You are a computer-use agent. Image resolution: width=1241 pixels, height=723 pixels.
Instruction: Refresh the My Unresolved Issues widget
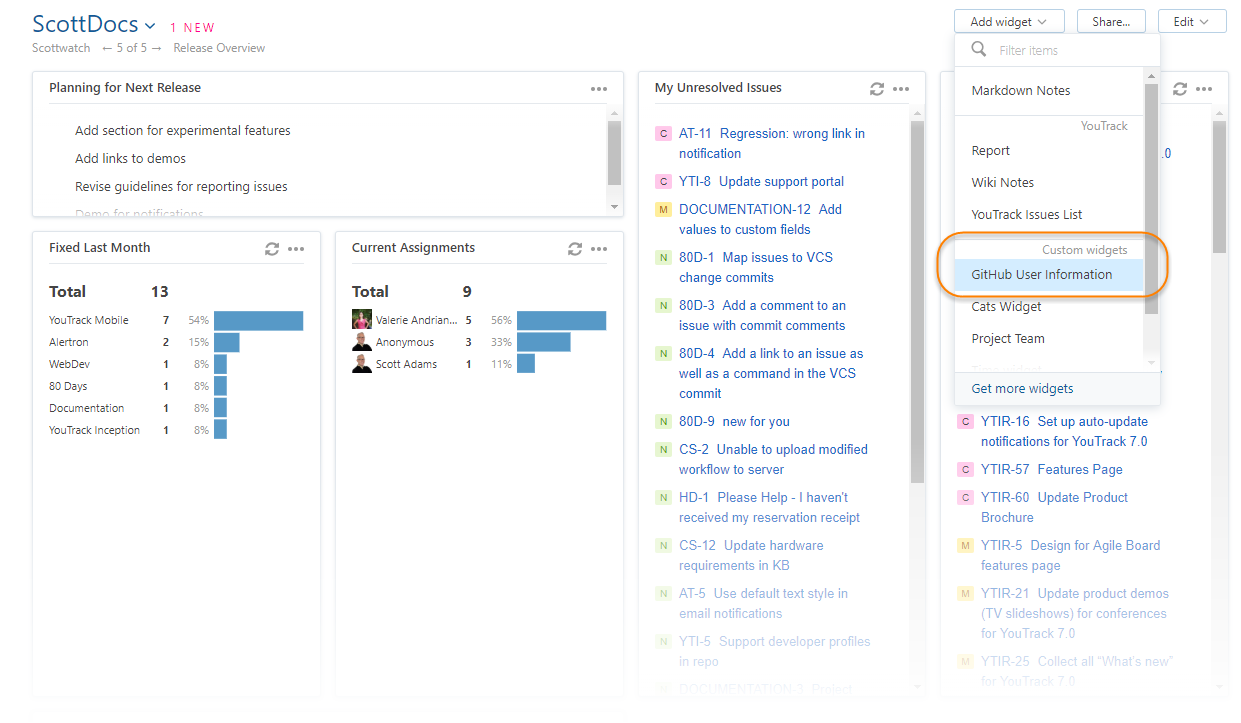coord(877,89)
